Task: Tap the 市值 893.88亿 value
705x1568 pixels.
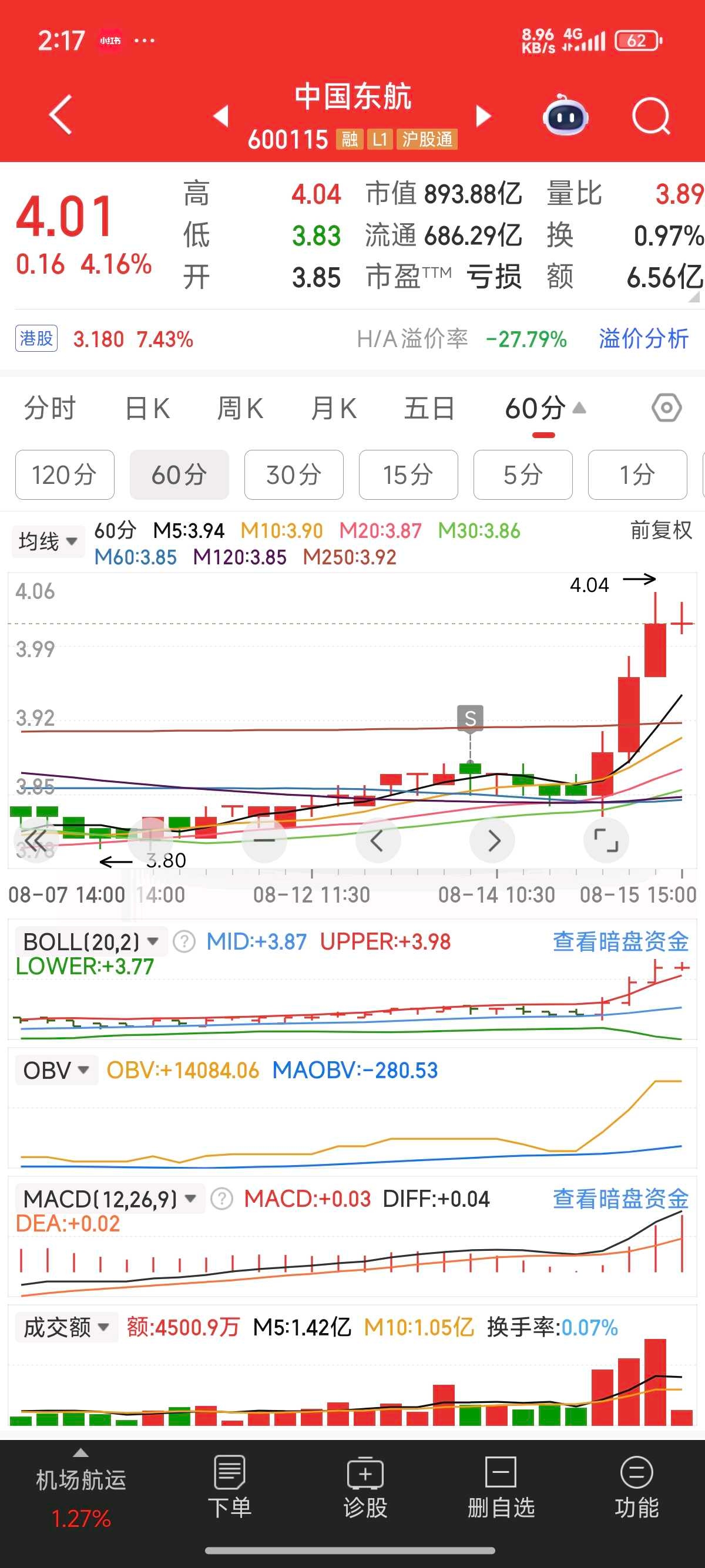Action: (443, 194)
